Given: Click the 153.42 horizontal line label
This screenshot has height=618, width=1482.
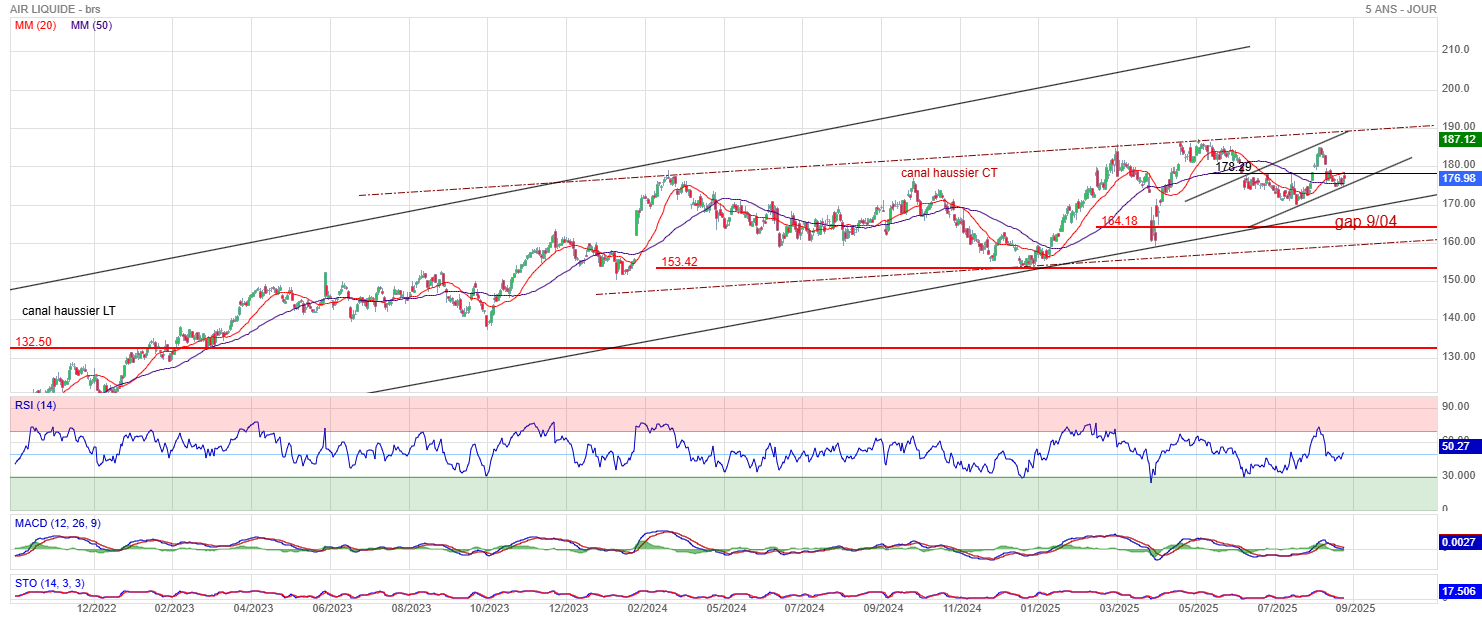Looking at the screenshot, I should (679, 261).
